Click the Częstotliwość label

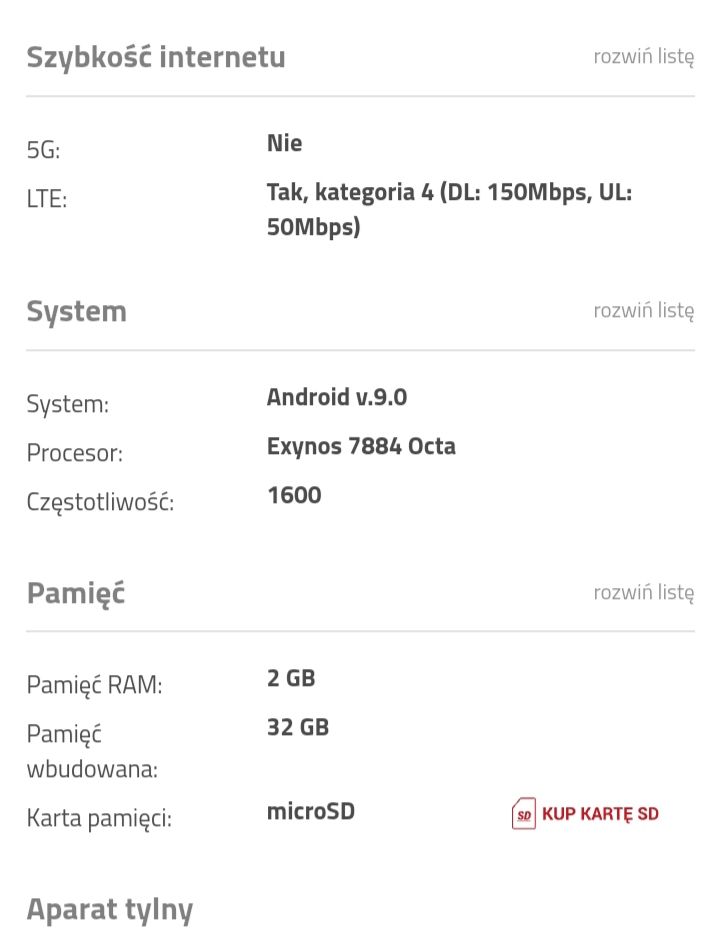click(x=100, y=503)
